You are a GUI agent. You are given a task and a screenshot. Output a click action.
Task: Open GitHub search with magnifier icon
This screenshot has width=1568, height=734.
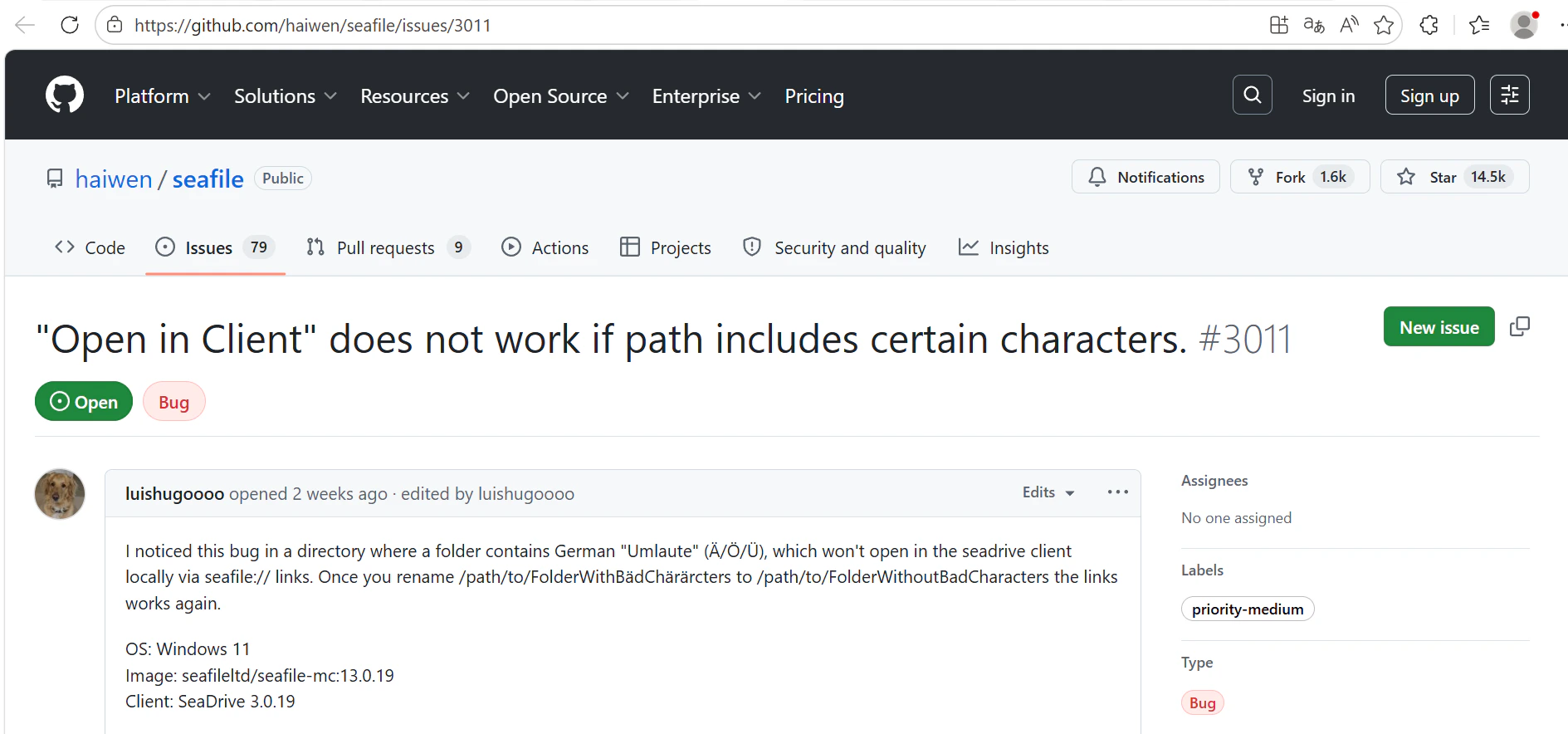tap(1253, 95)
